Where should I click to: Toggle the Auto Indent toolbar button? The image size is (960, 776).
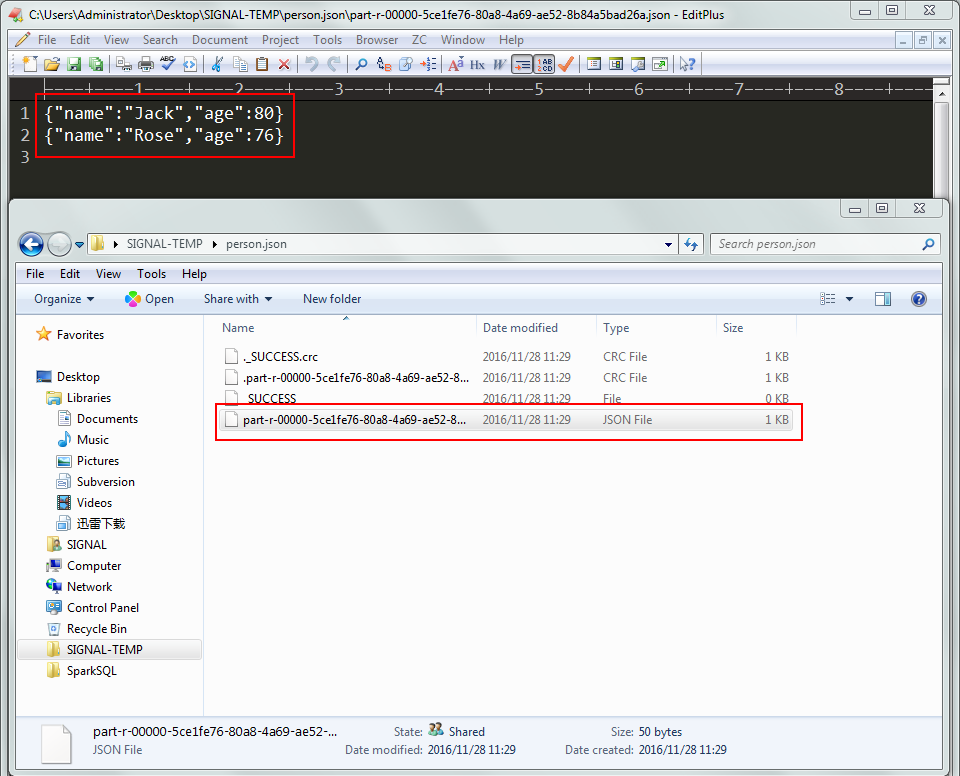coord(522,64)
